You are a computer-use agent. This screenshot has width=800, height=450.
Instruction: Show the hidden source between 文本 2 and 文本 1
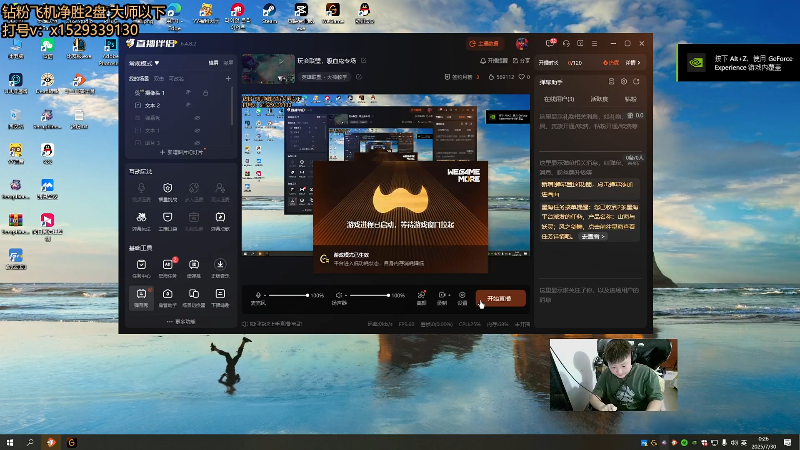(197, 118)
